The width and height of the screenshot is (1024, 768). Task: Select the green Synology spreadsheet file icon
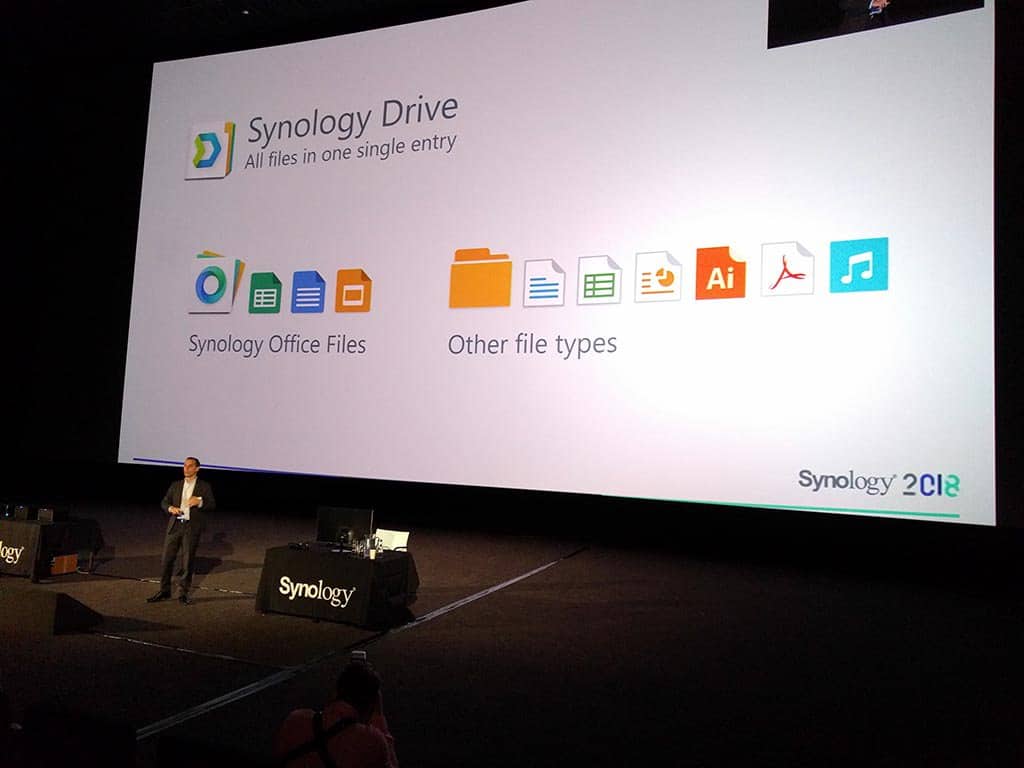pos(264,293)
